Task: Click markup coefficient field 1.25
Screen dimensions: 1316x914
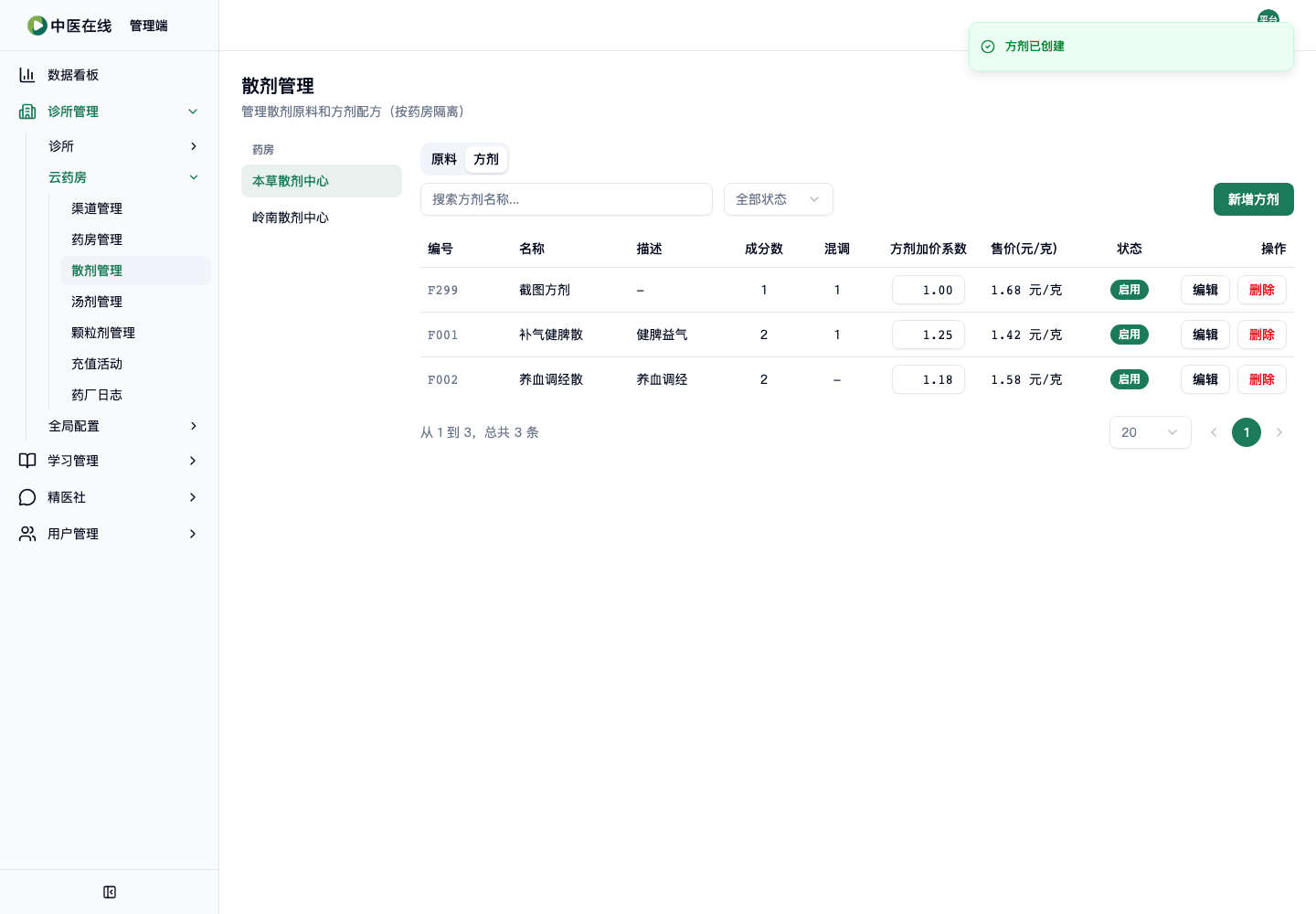Action: coord(929,335)
